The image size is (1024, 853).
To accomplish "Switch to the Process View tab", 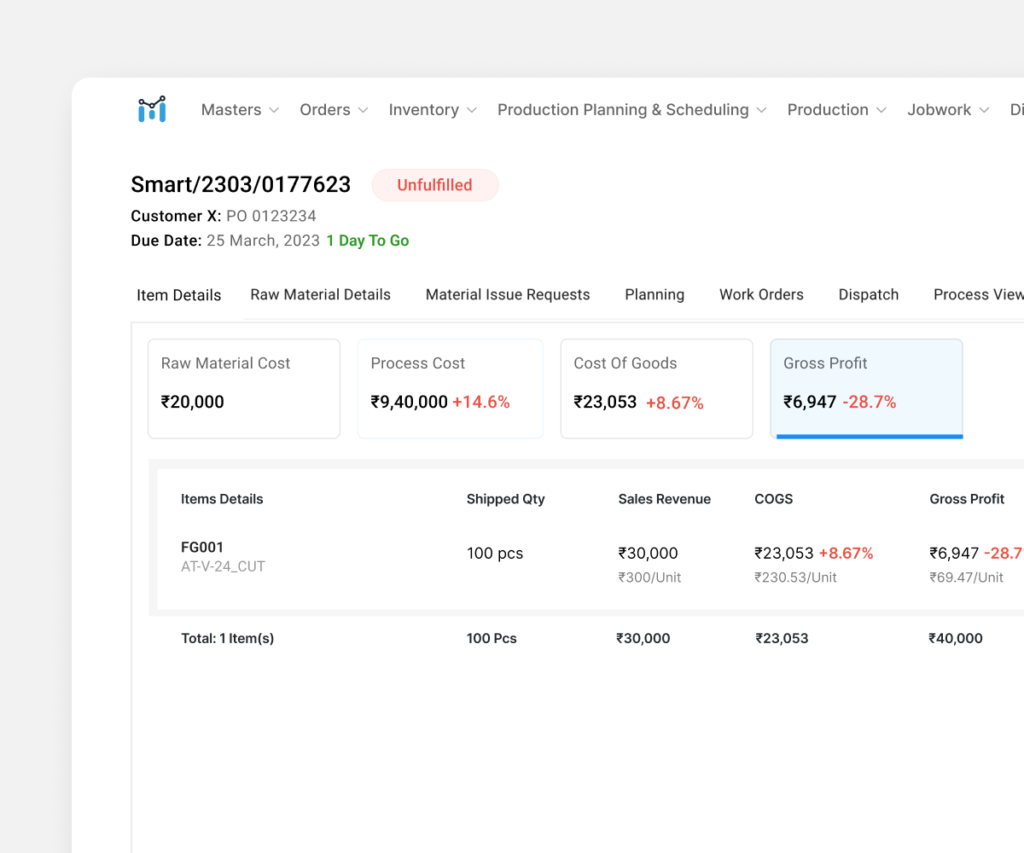I will point(978,295).
